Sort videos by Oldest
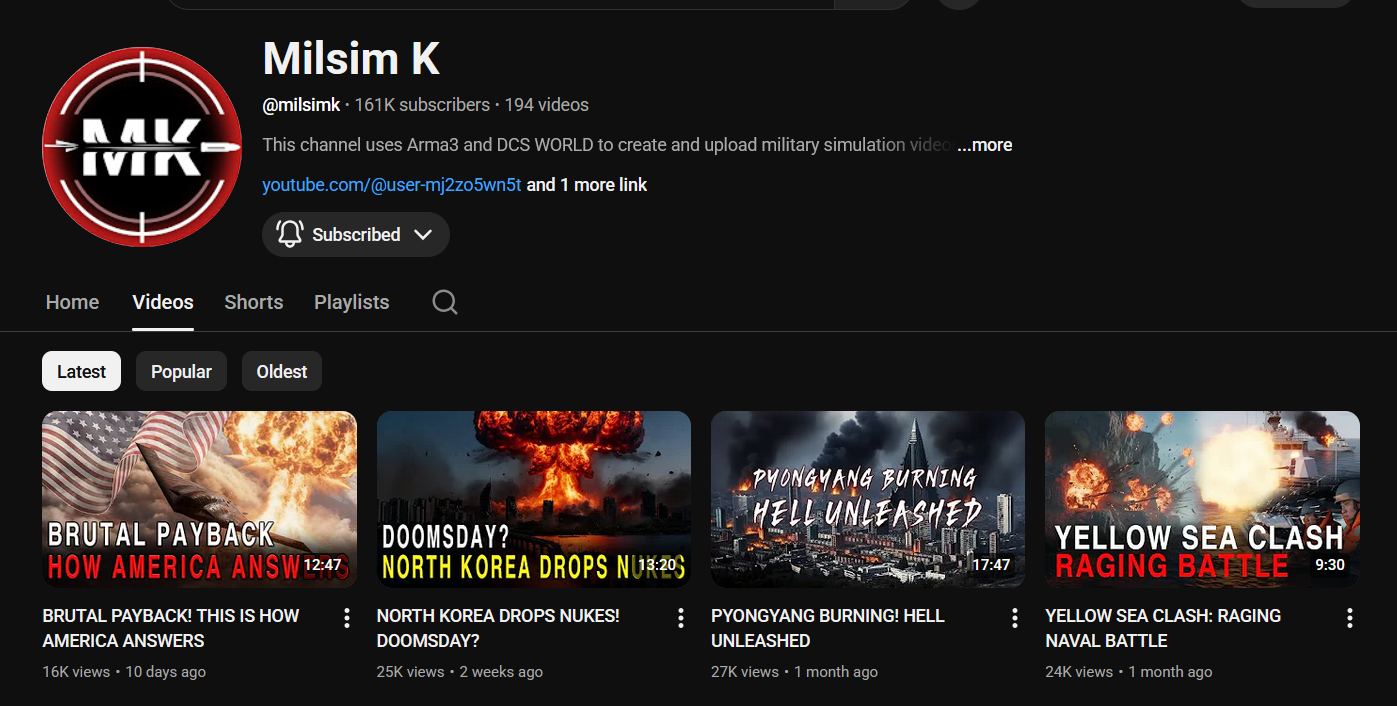This screenshot has height=706, width=1397. 282,371
